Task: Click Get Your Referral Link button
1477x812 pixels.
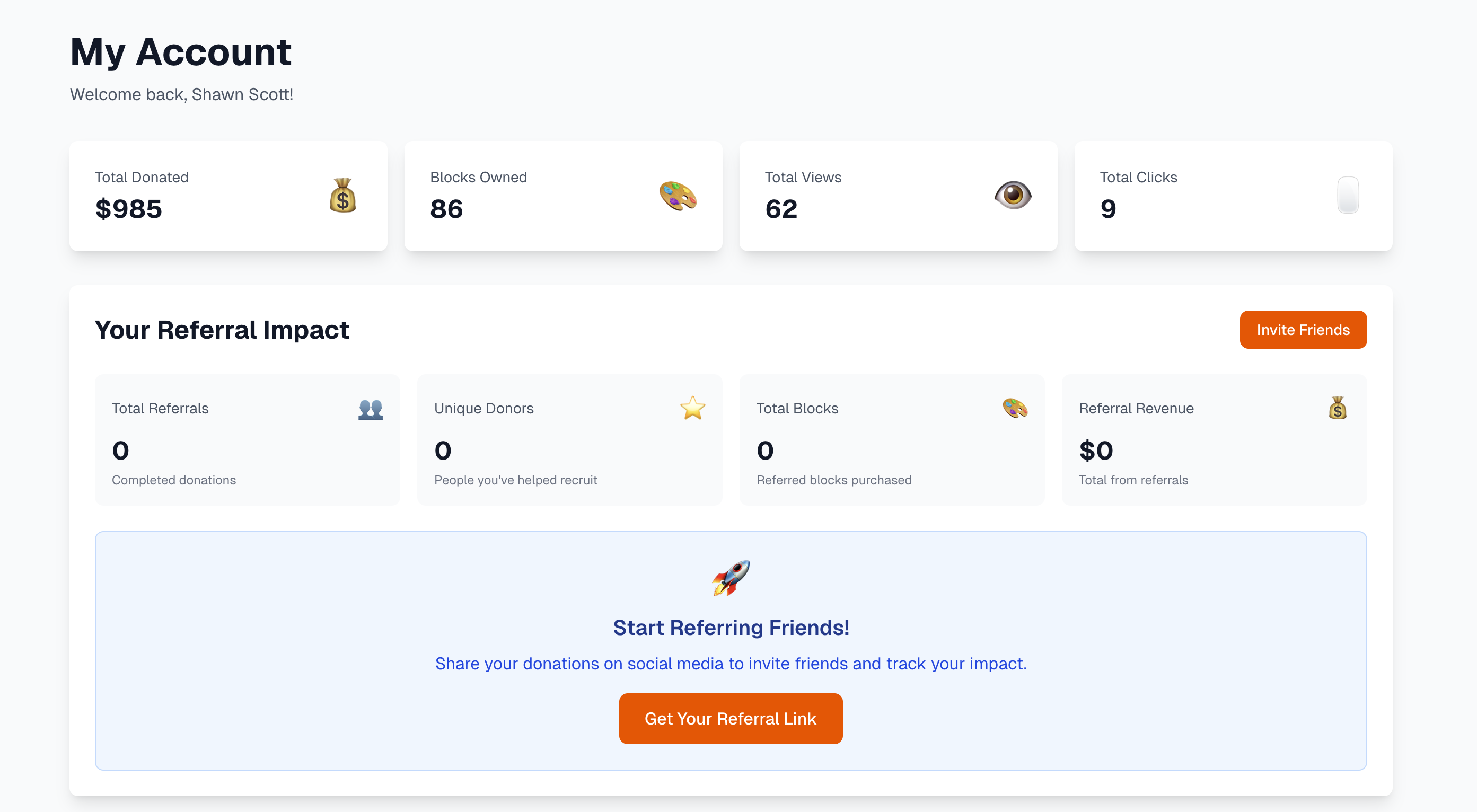Action: pyautogui.click(x=731, y=719)
